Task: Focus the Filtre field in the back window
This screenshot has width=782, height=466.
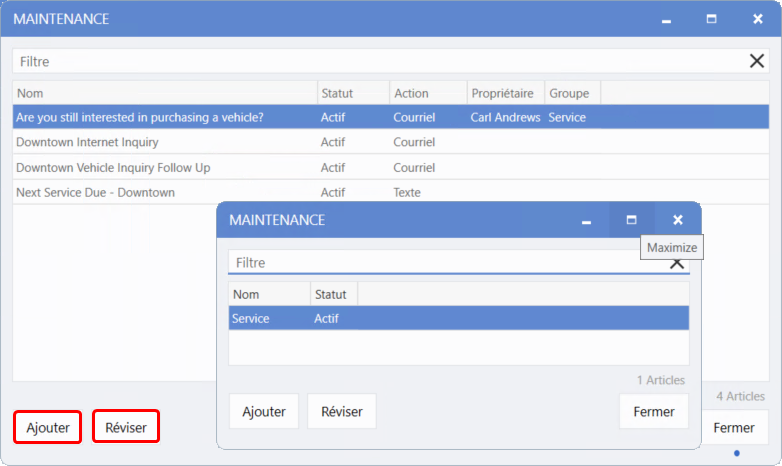Action: click(380, 61)
